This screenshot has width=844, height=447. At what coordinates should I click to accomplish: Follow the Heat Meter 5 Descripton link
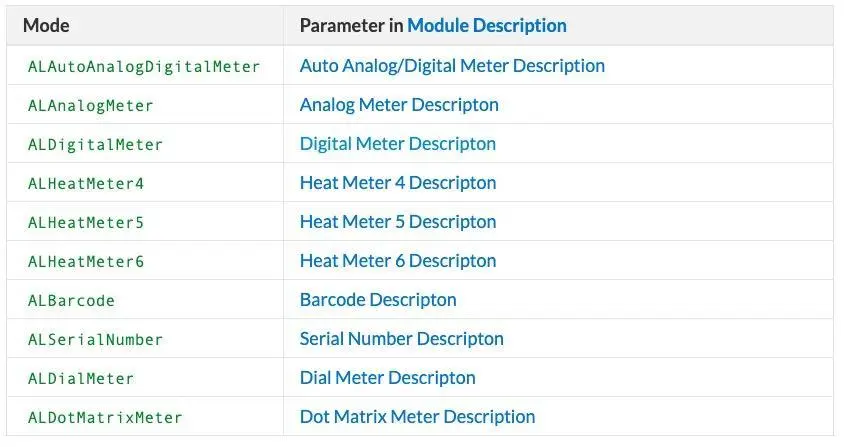click(x=398, y=221)
